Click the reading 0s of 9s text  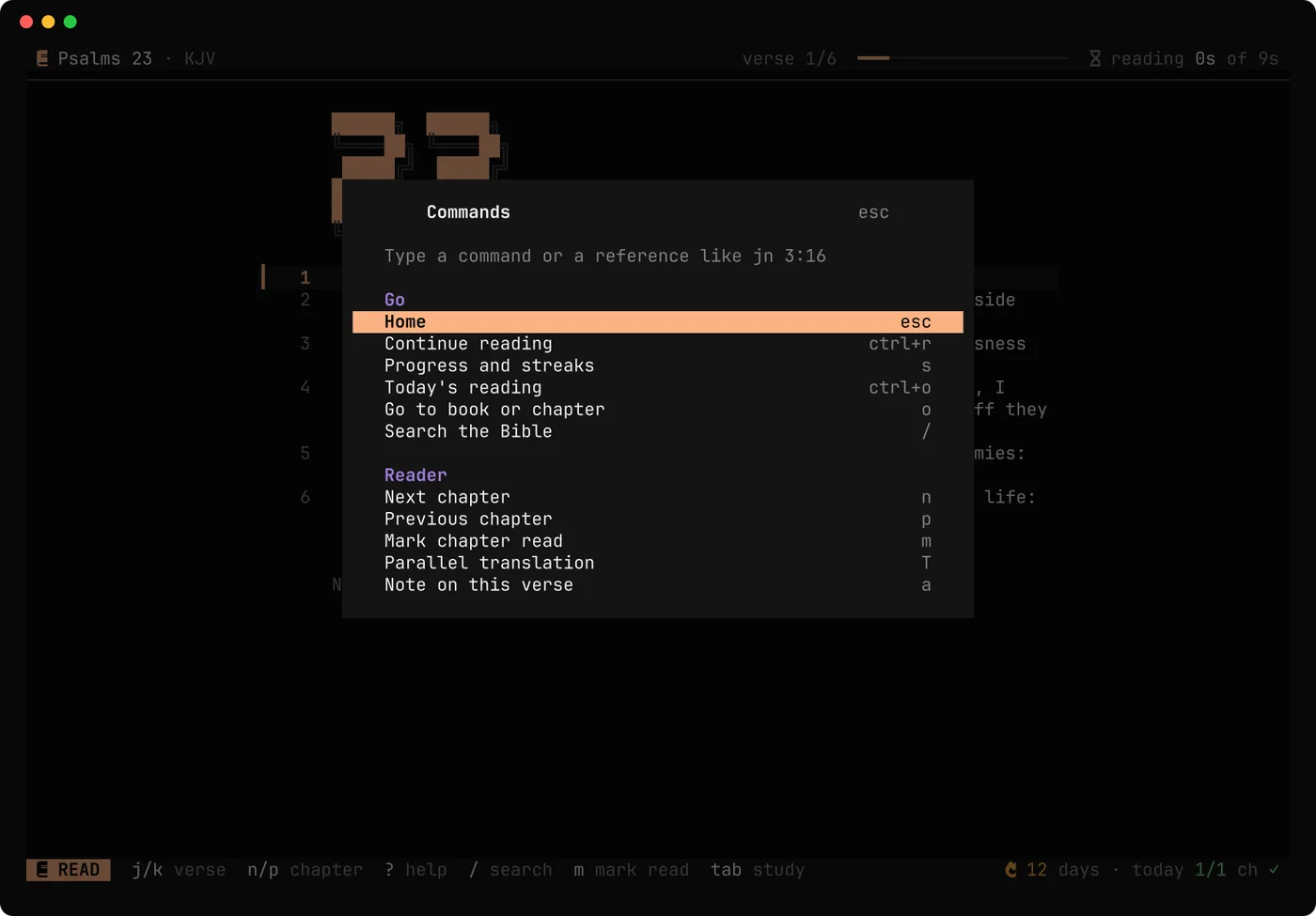pos(1195,58)
